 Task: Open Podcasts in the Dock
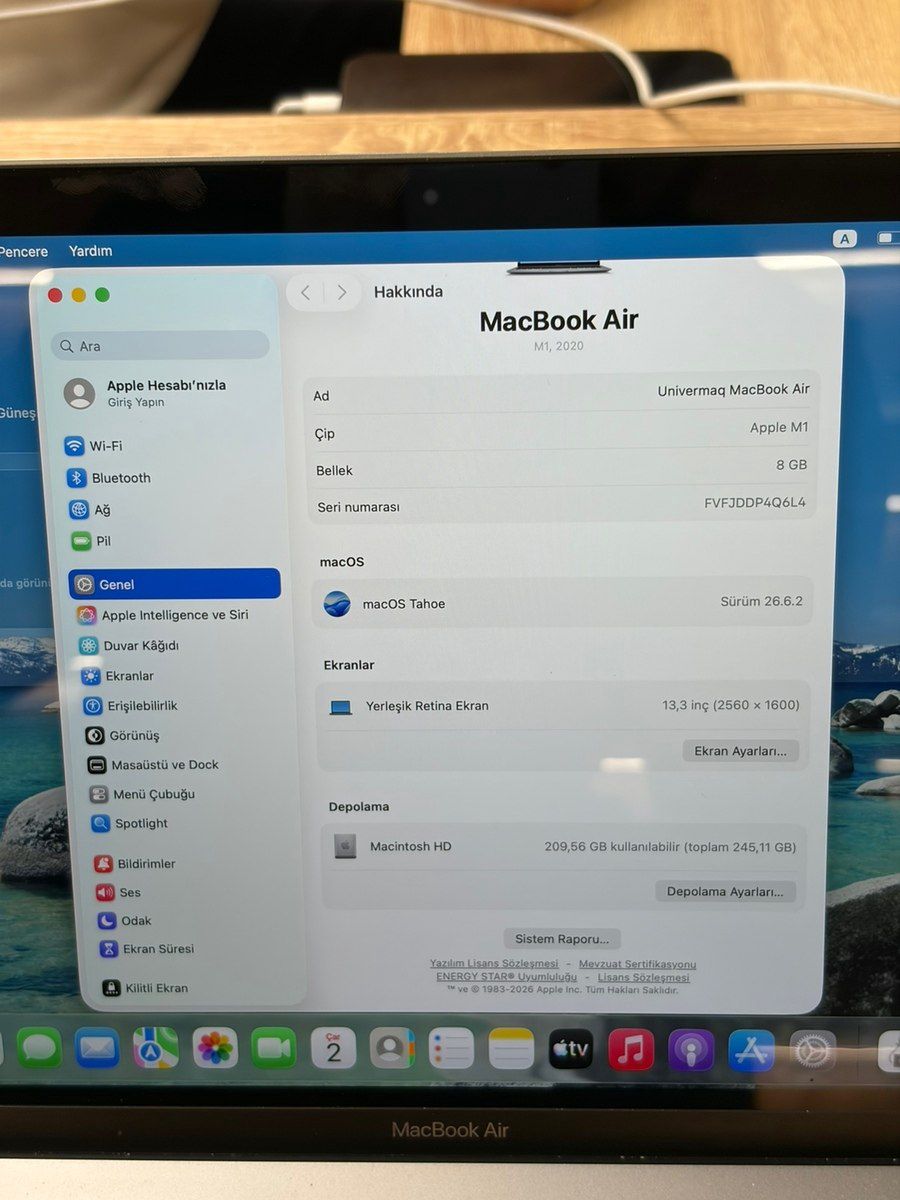[x=691, y=1051]
